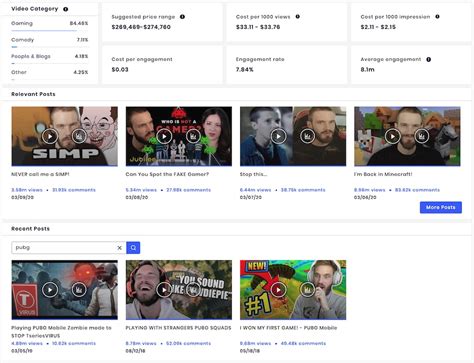474x363 pixels.
Task: Open comments link under FAKE Gamer video
Action: 189,190
